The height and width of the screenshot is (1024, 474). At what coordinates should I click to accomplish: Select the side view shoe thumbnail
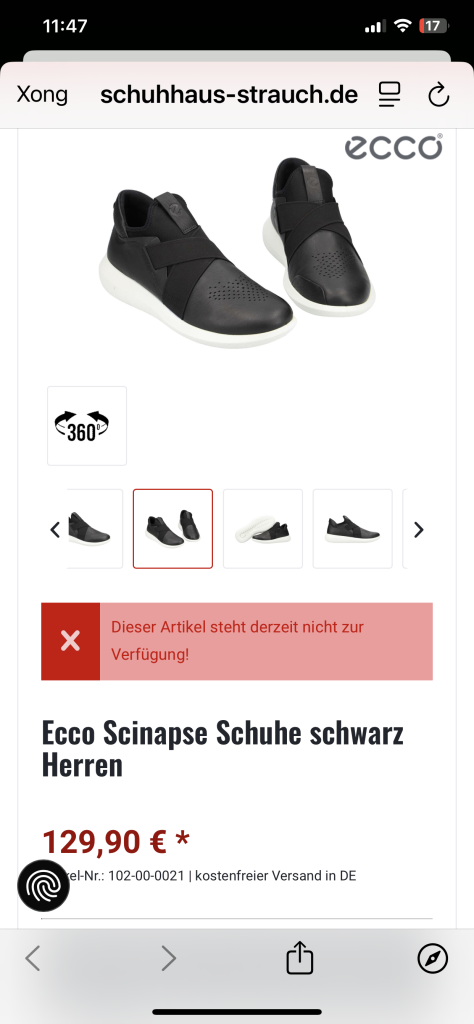(x=353, y=529)
